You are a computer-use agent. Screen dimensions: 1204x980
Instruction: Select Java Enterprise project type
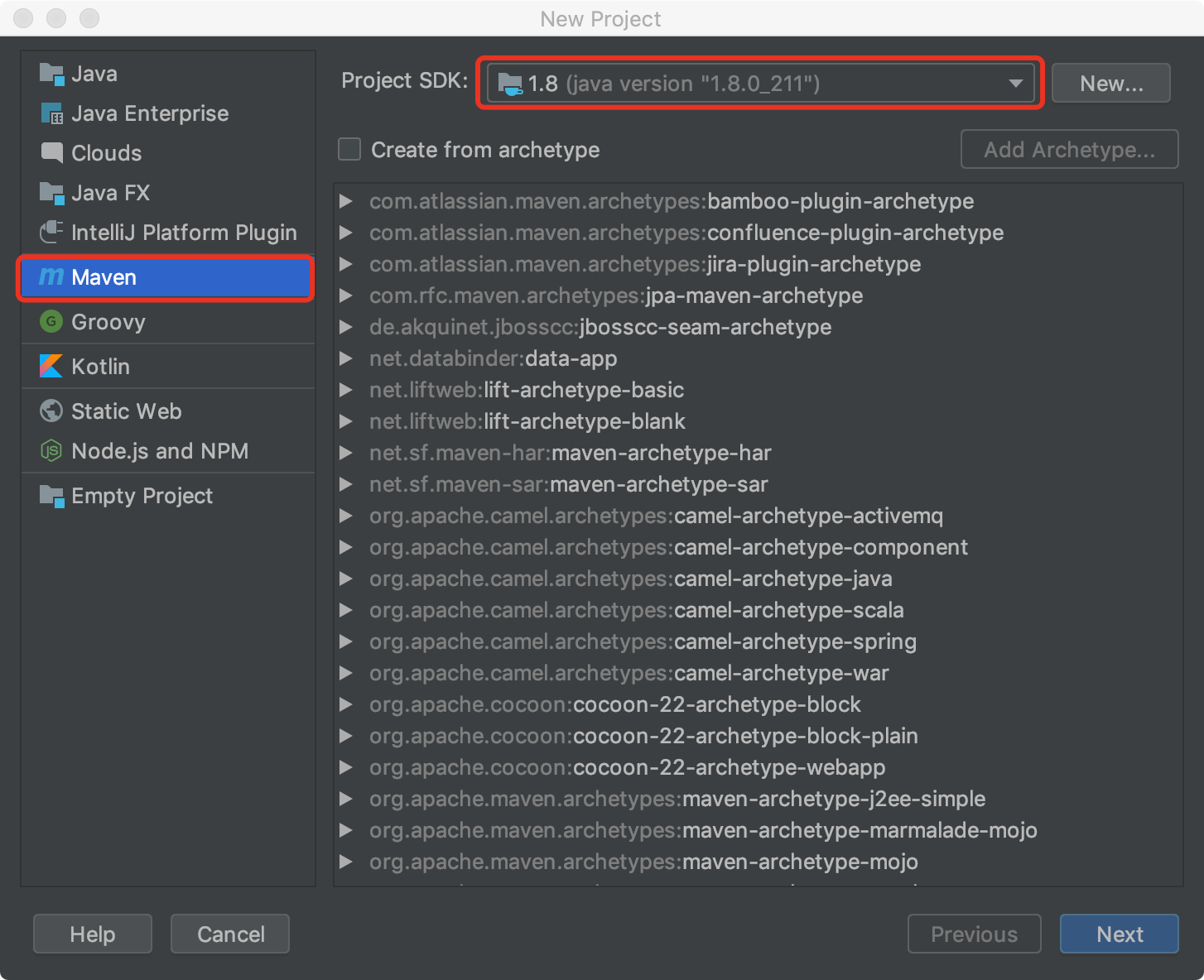pyautogui.click(x=168, y=113)
